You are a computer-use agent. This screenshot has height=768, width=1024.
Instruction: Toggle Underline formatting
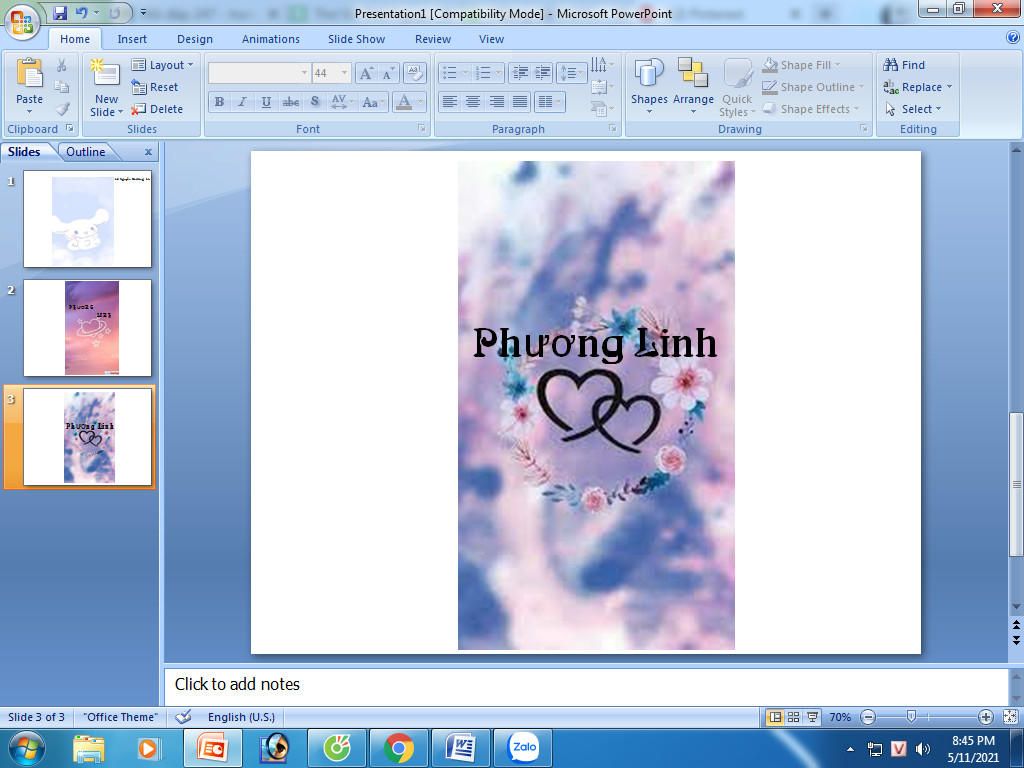tap(266, 102)
